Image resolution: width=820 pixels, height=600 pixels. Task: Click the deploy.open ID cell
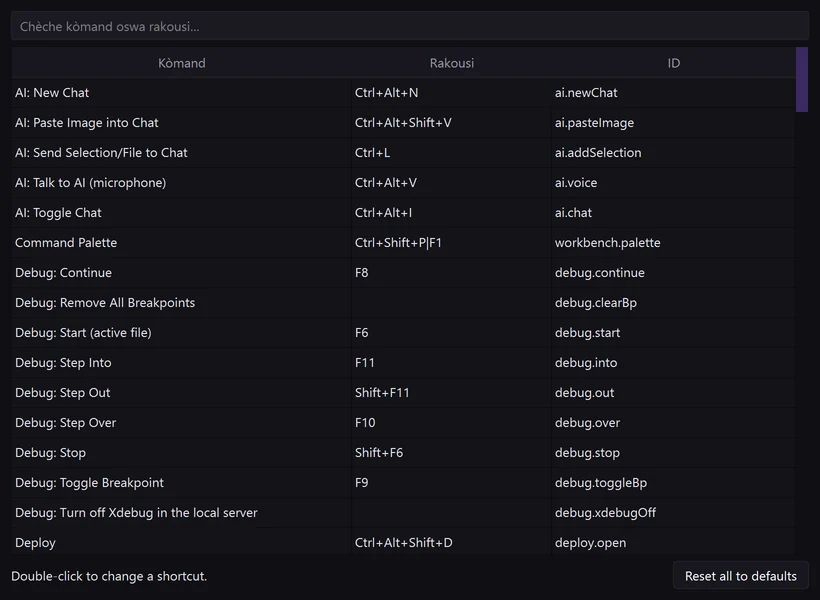674,542
